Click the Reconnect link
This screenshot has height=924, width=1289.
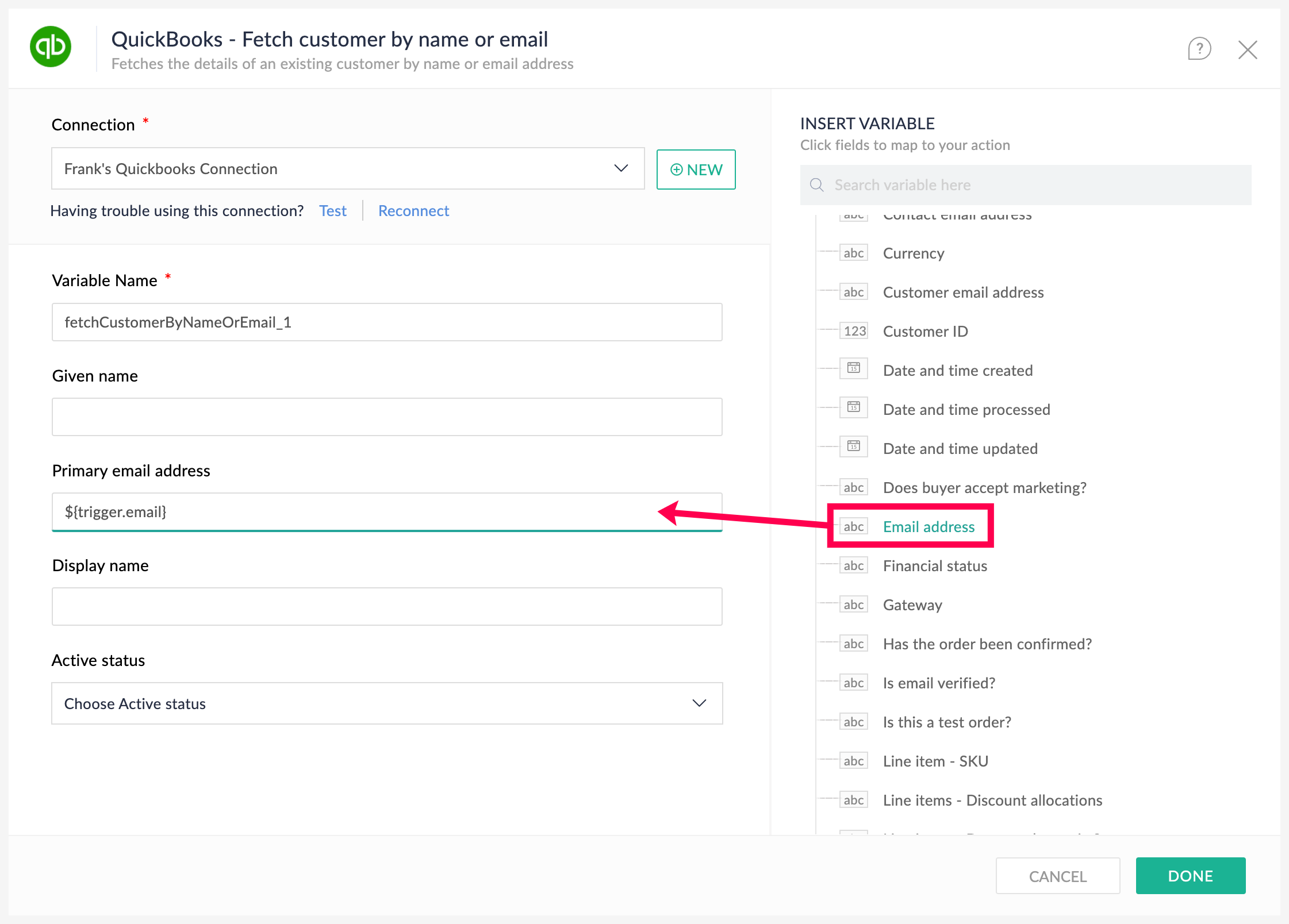[413, 211]
